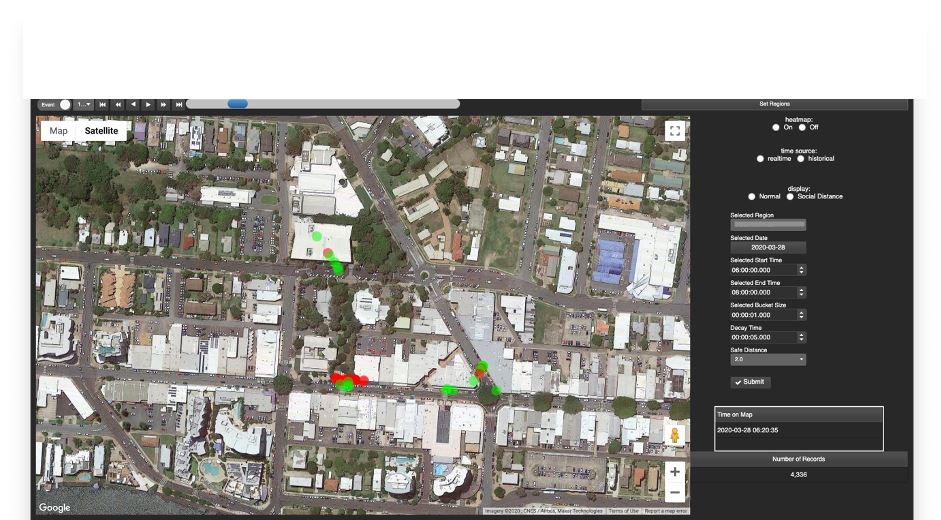The width and height of the screenshot is (941, 520).
Task: Click the skip to start playback button
Action: click(102, 104)
